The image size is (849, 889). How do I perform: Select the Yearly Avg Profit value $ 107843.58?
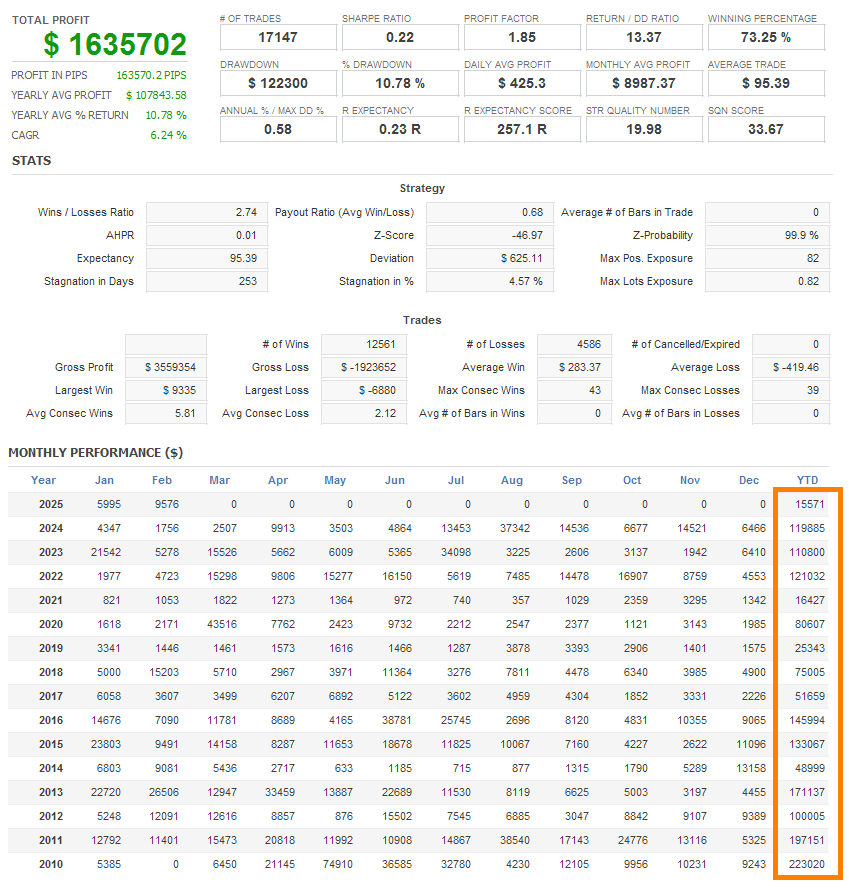tap(156, 95)
